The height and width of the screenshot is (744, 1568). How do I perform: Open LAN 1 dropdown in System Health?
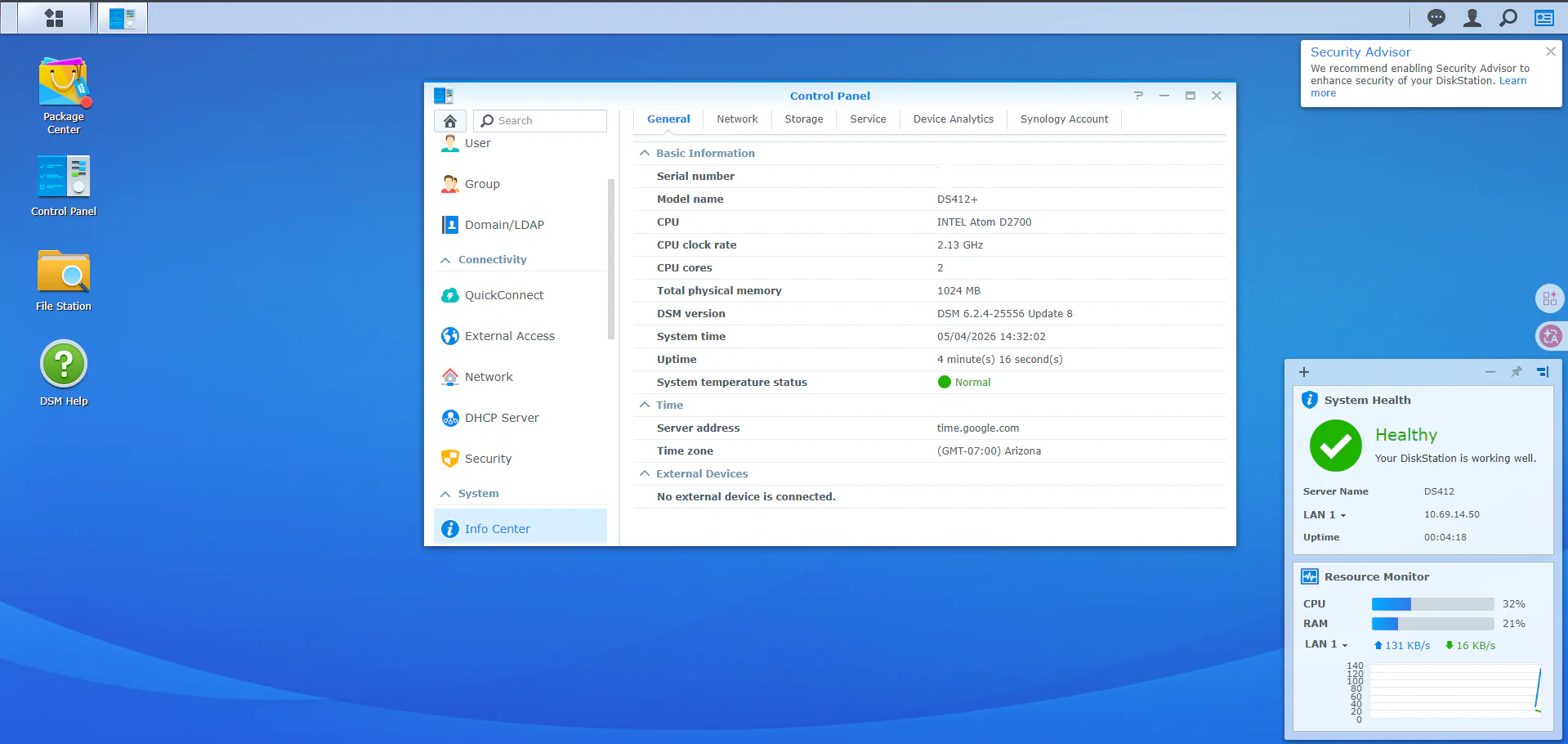tap(1325, 514)
